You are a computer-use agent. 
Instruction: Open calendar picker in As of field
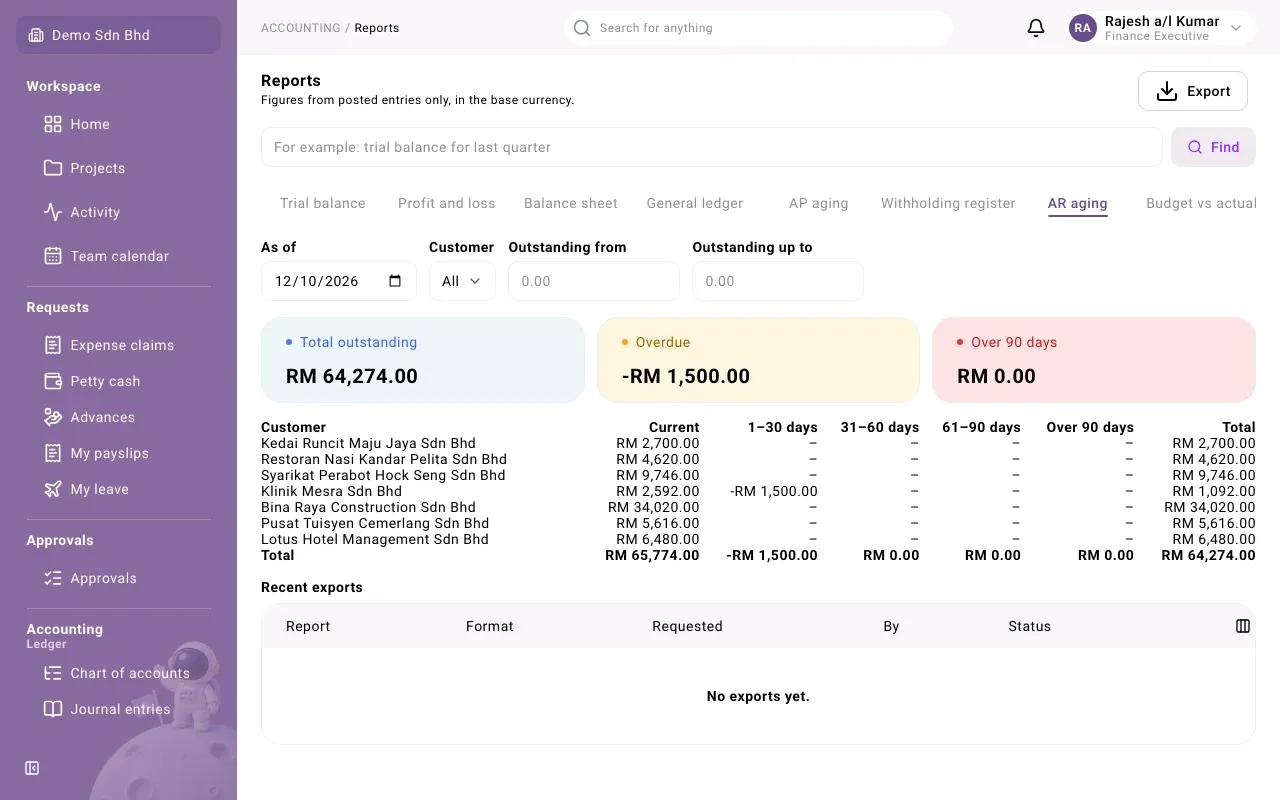395,281
